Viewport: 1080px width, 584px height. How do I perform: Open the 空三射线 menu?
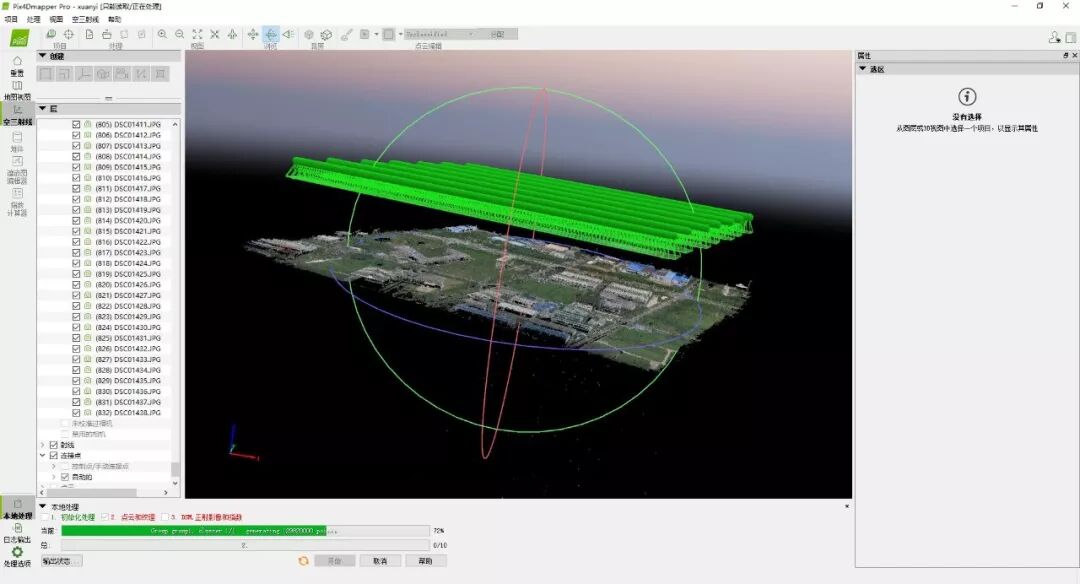pos(85,19)
